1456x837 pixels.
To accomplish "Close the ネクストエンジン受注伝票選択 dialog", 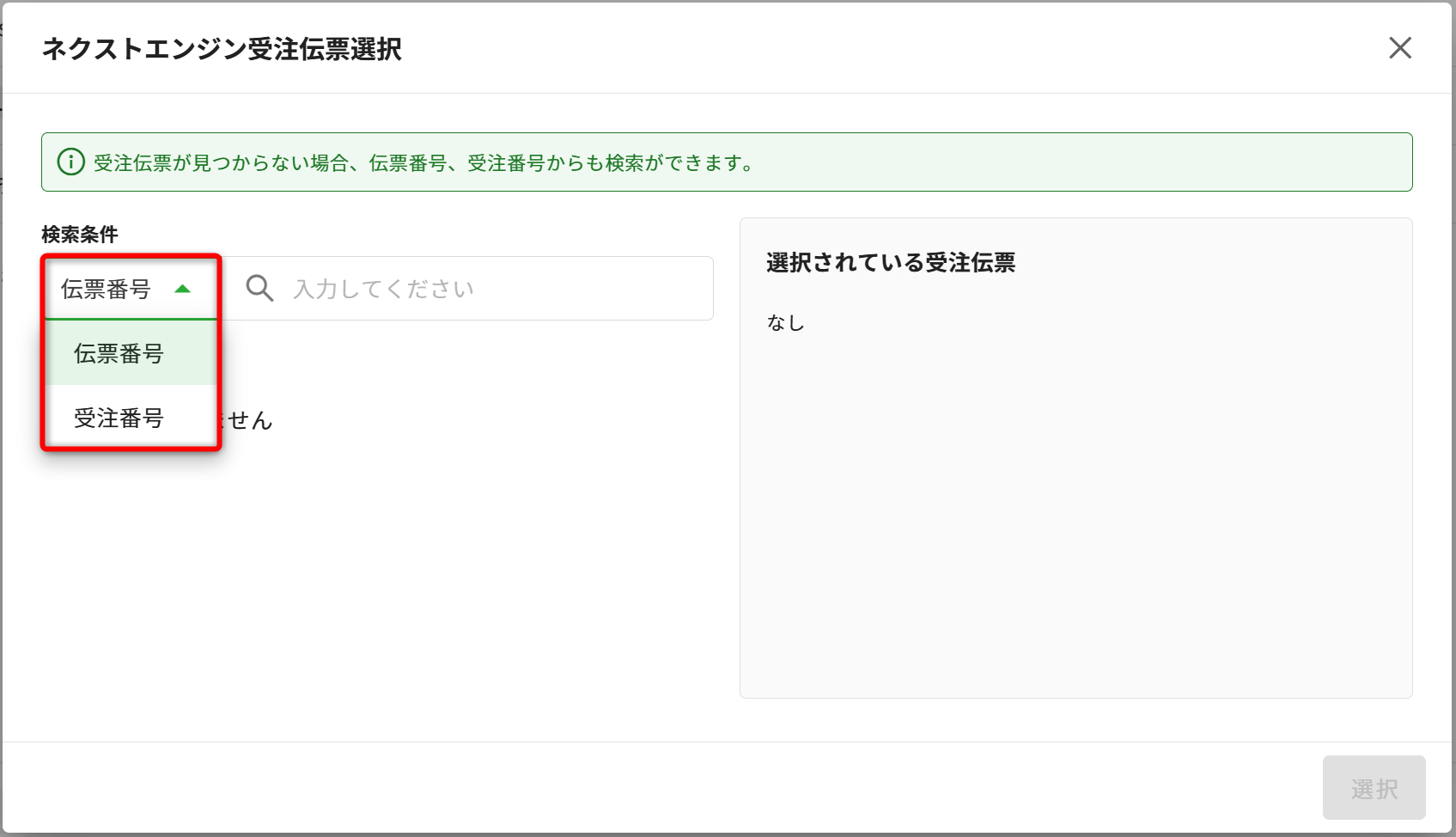I will pyautogui.click(x=1399, y=48).
